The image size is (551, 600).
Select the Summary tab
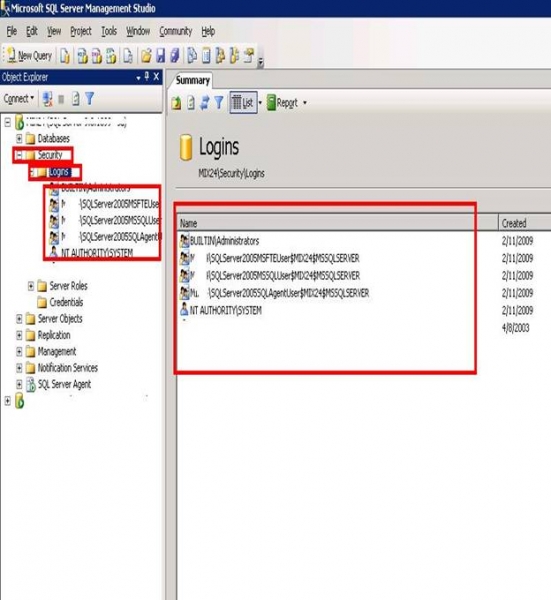(x=192, y=80)
